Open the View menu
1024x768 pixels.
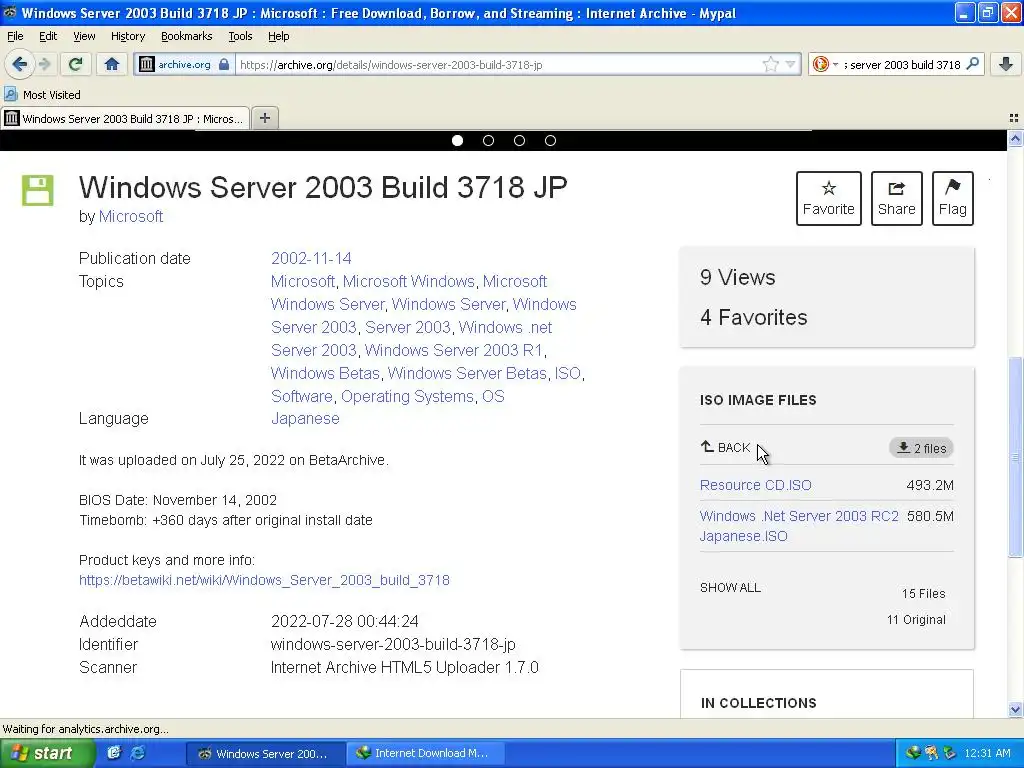pos(84,36)
